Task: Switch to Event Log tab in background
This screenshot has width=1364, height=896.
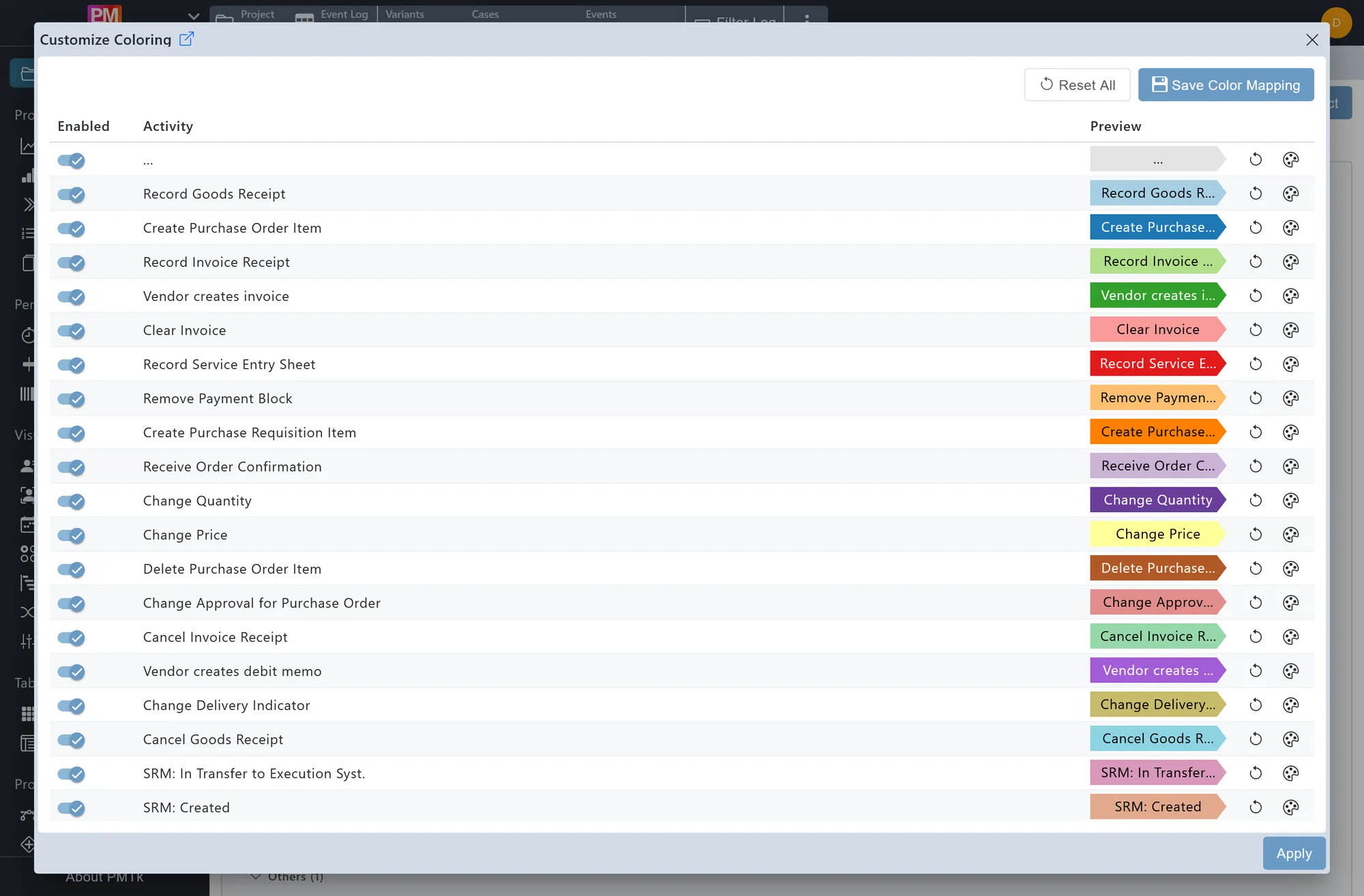Action: coord(333,14)
